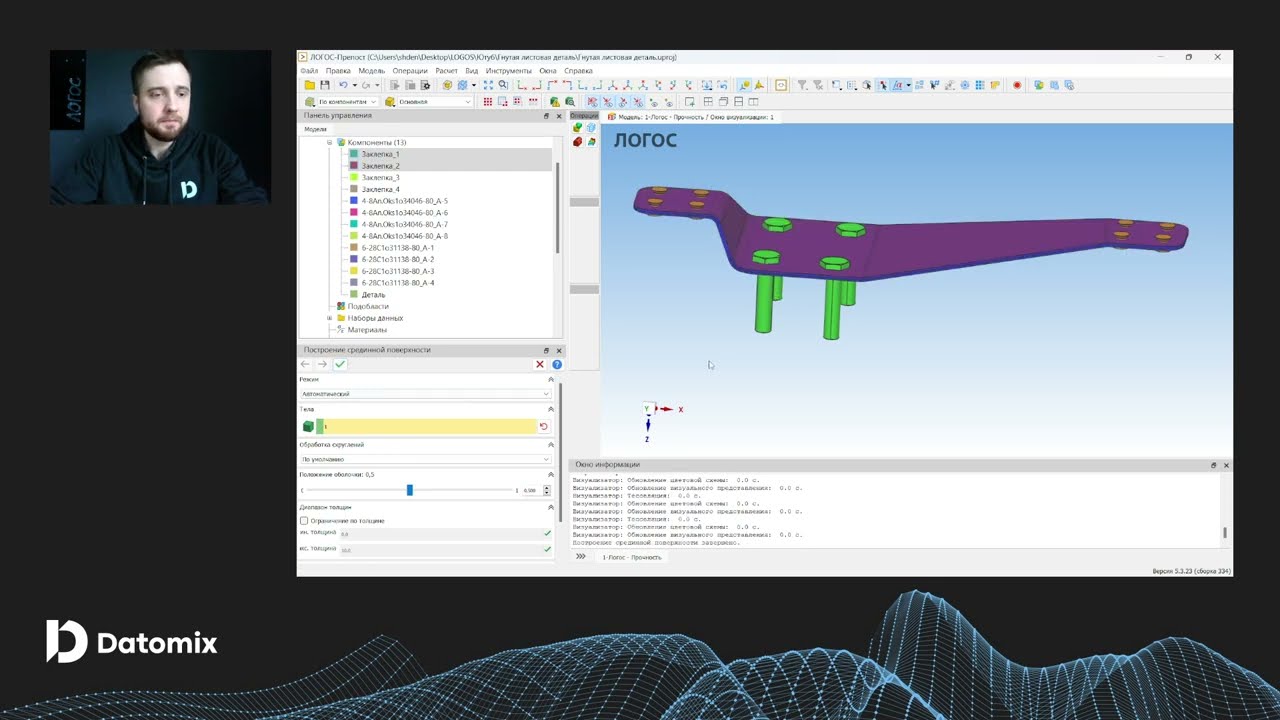Select "Заклепка_3" in the component tree
Viewport: 1280px width, 720px height.
pos(380,178)
